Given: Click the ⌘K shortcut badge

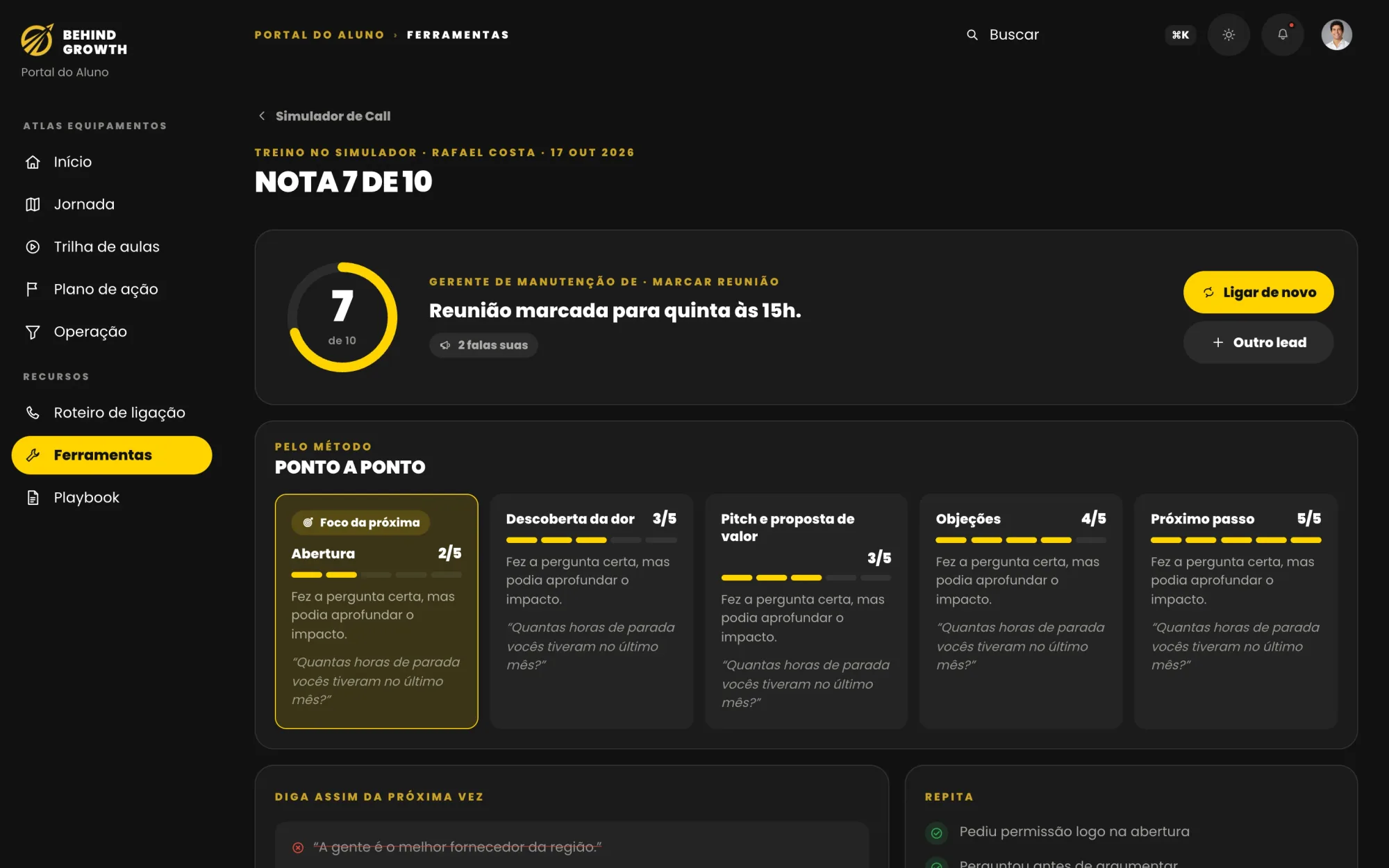Looking at the screenshot, I should (x=1181, y=35).
